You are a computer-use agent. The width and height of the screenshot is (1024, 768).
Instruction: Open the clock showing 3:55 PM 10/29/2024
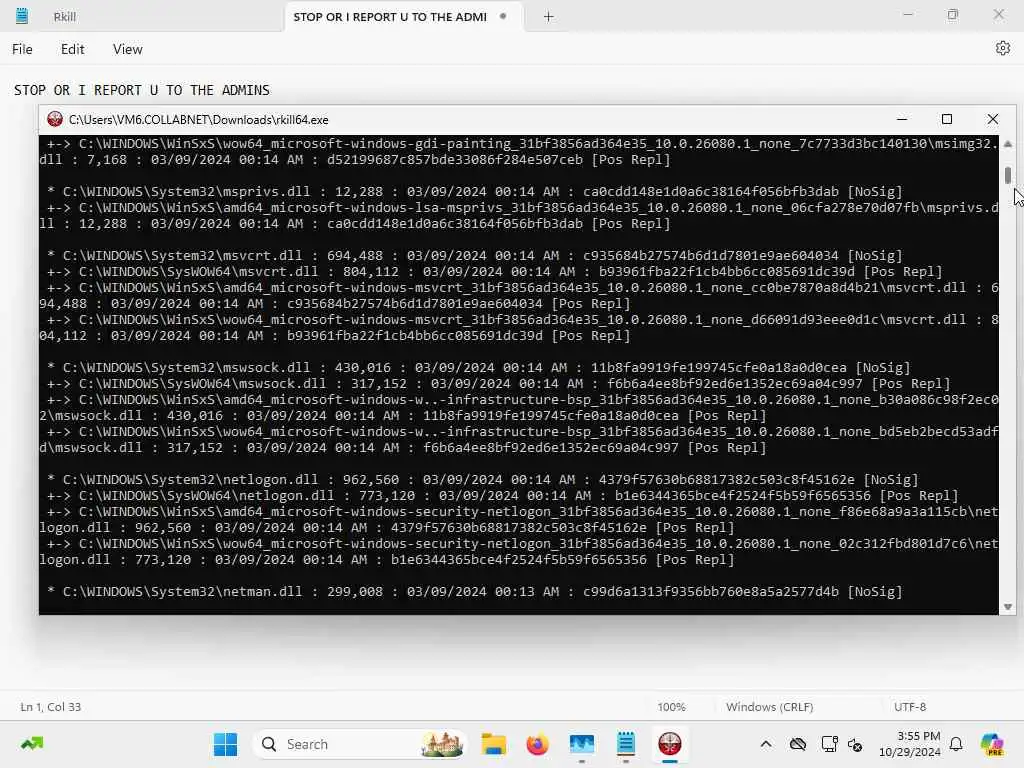[910, 744]
